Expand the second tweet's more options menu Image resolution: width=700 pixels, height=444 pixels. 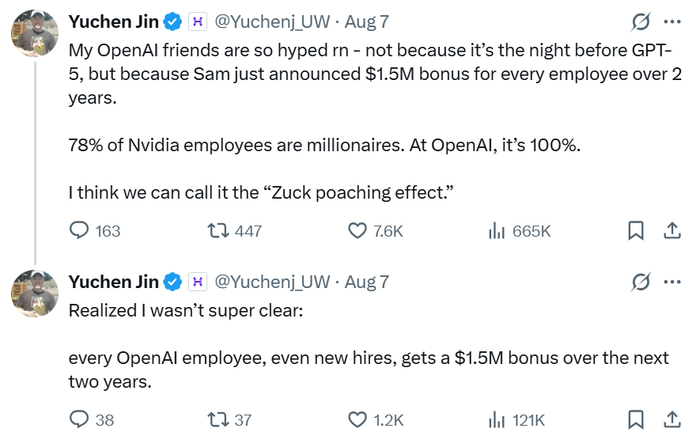pyautogui.click(x=672, y=283)
